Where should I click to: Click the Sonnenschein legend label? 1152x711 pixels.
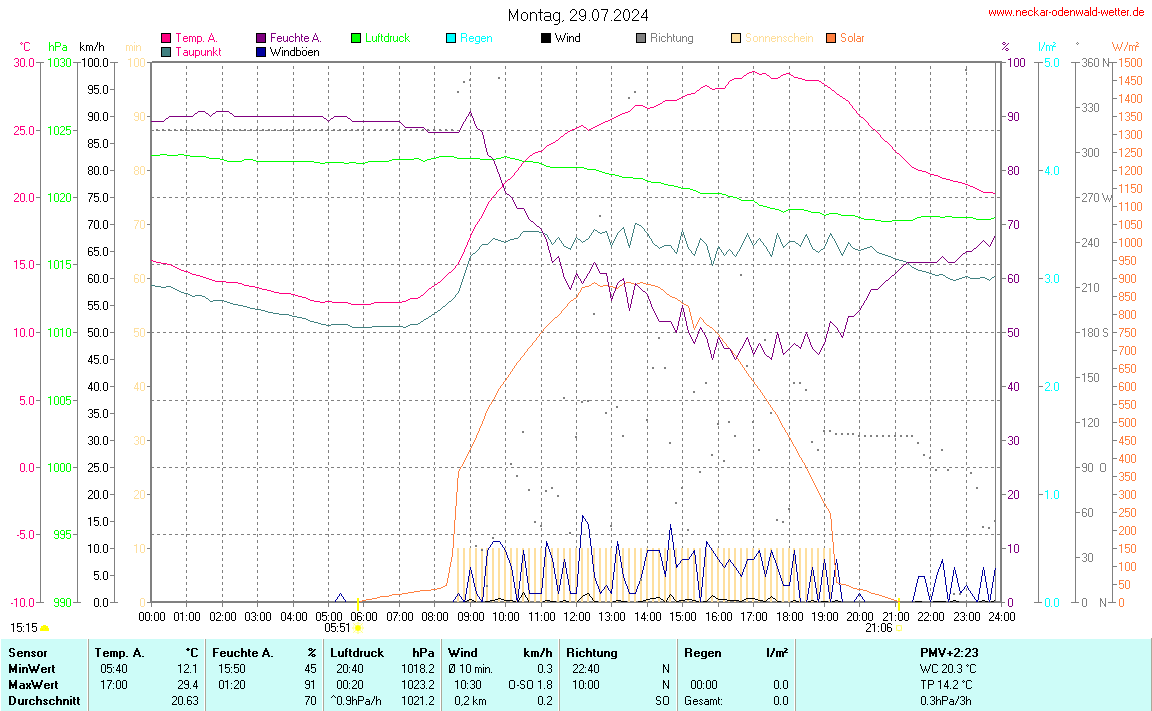tap(781, 38)
